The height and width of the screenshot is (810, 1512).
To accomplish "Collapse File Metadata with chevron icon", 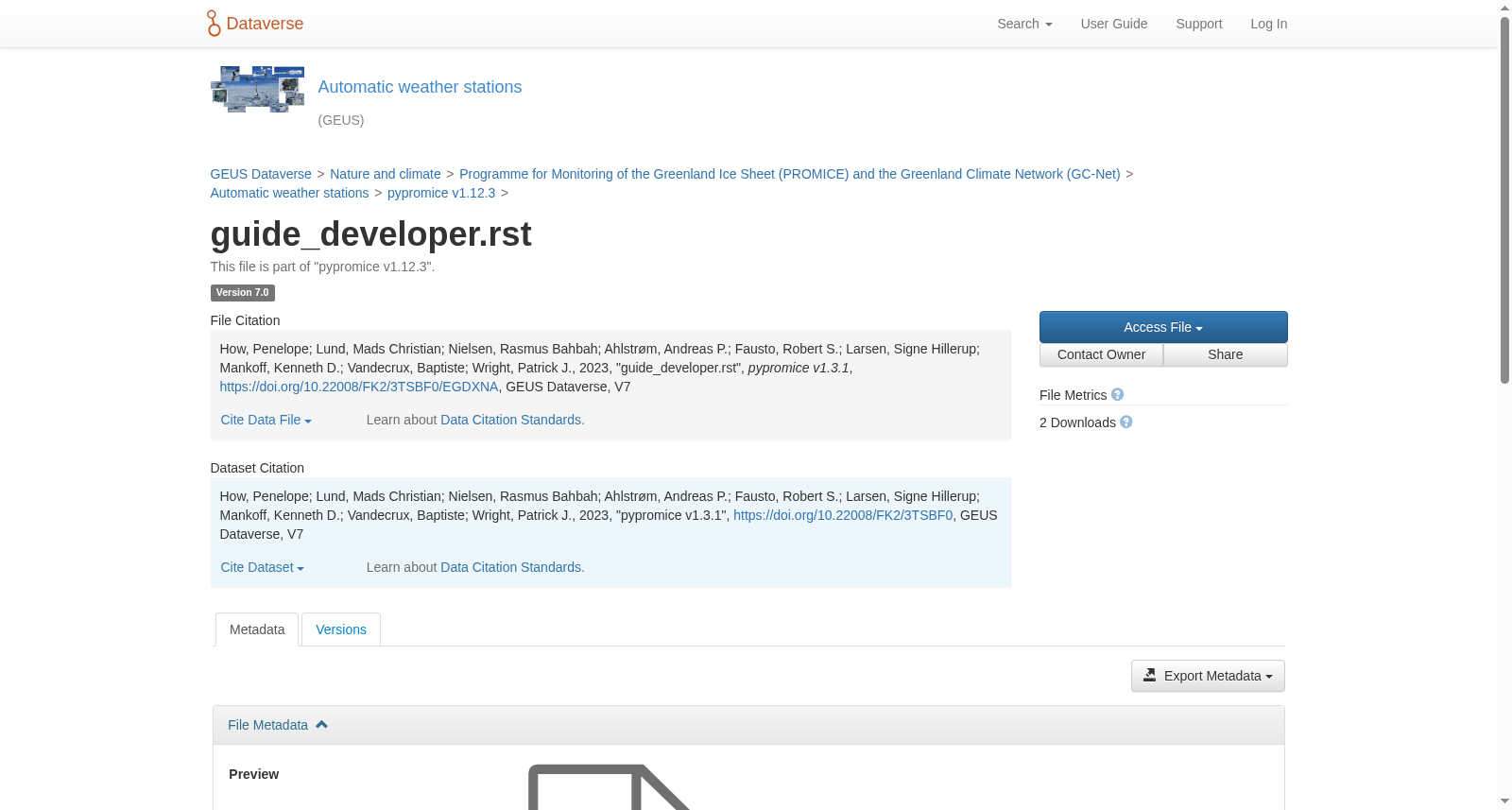I will tap(321, 725).
